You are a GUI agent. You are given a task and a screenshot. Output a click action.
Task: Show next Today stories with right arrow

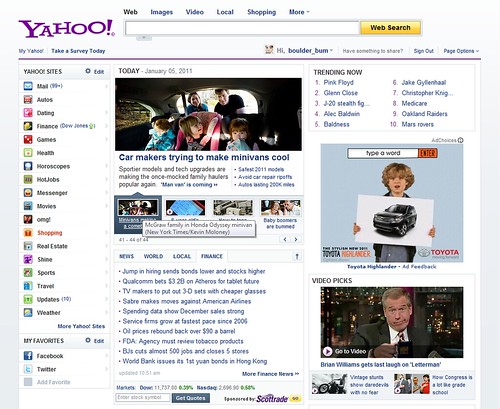coord(296,239)
